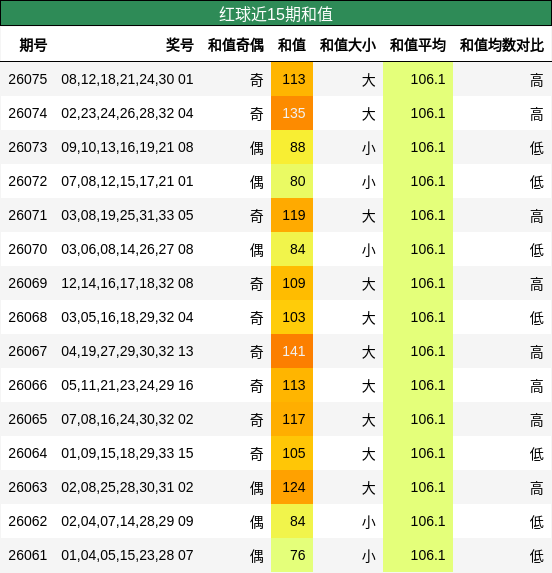Select issue number 26066
This screenshot has height=573, width=552.
point(28,385)
